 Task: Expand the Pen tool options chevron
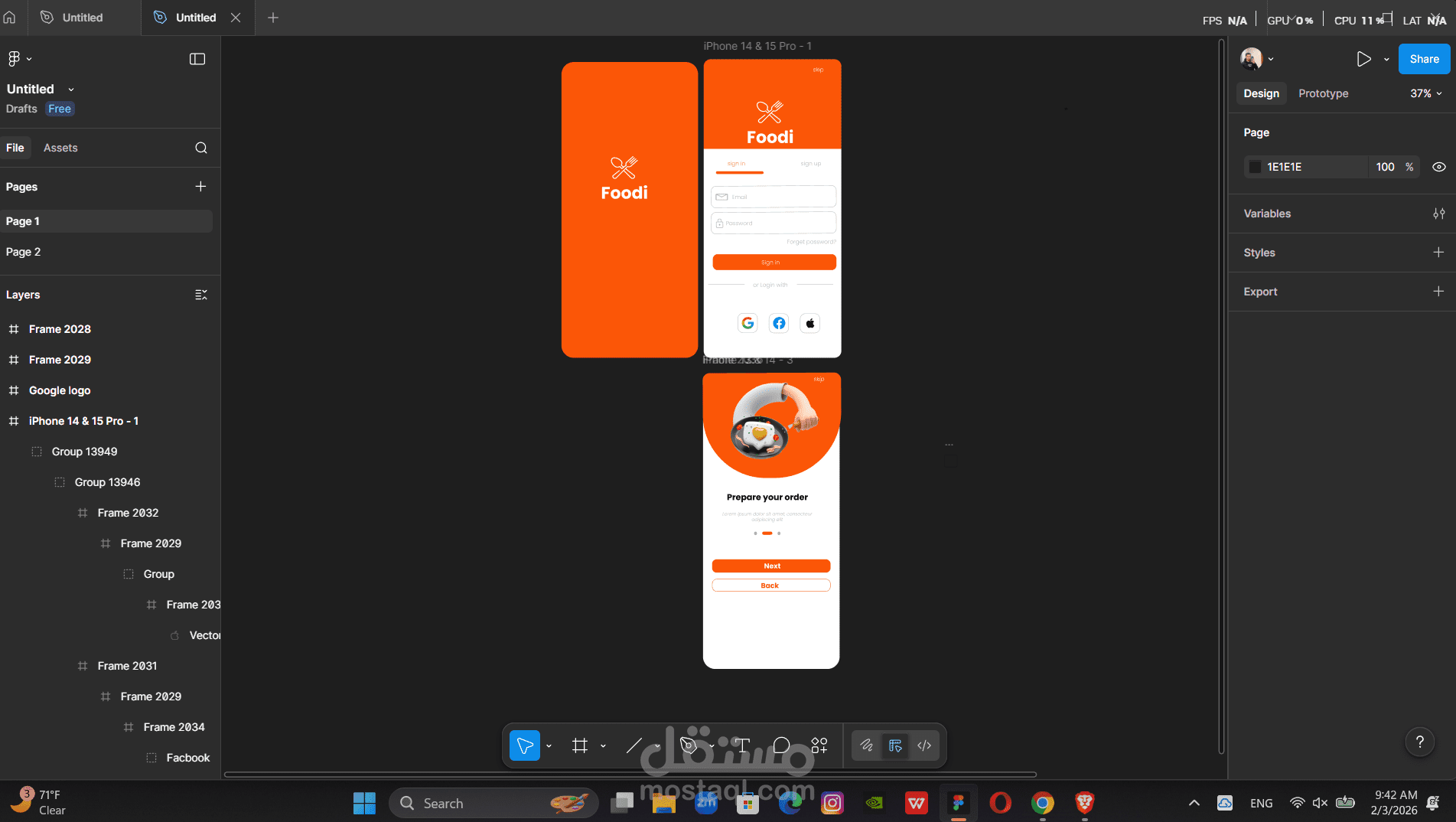(x=712, y=745)
